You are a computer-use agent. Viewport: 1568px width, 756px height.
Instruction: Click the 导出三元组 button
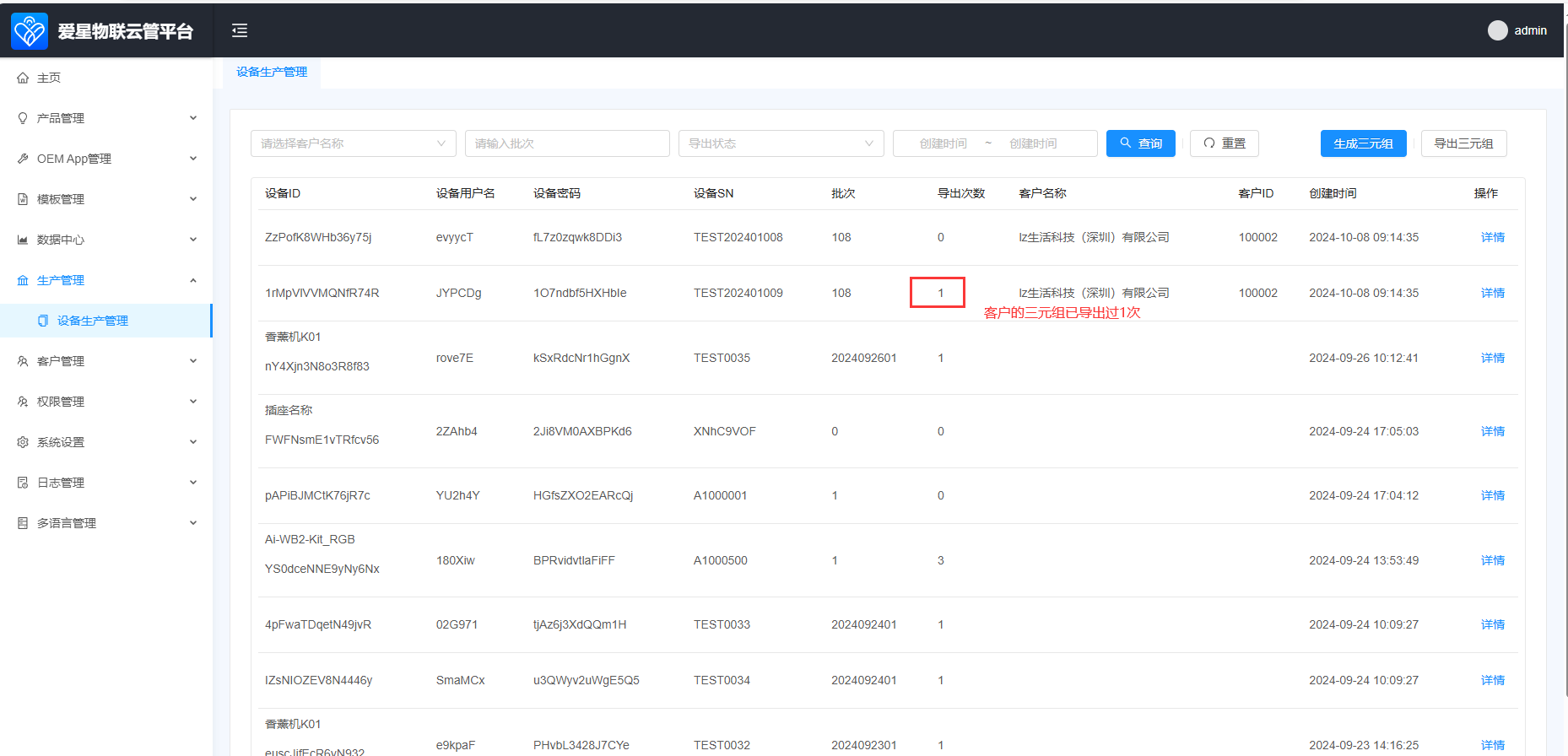click(x=1463, y=143)
